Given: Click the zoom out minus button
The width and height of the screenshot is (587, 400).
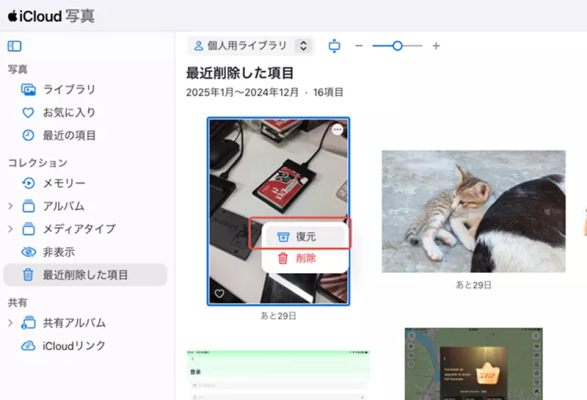Looking at the screenshot, I should point(359,46).
